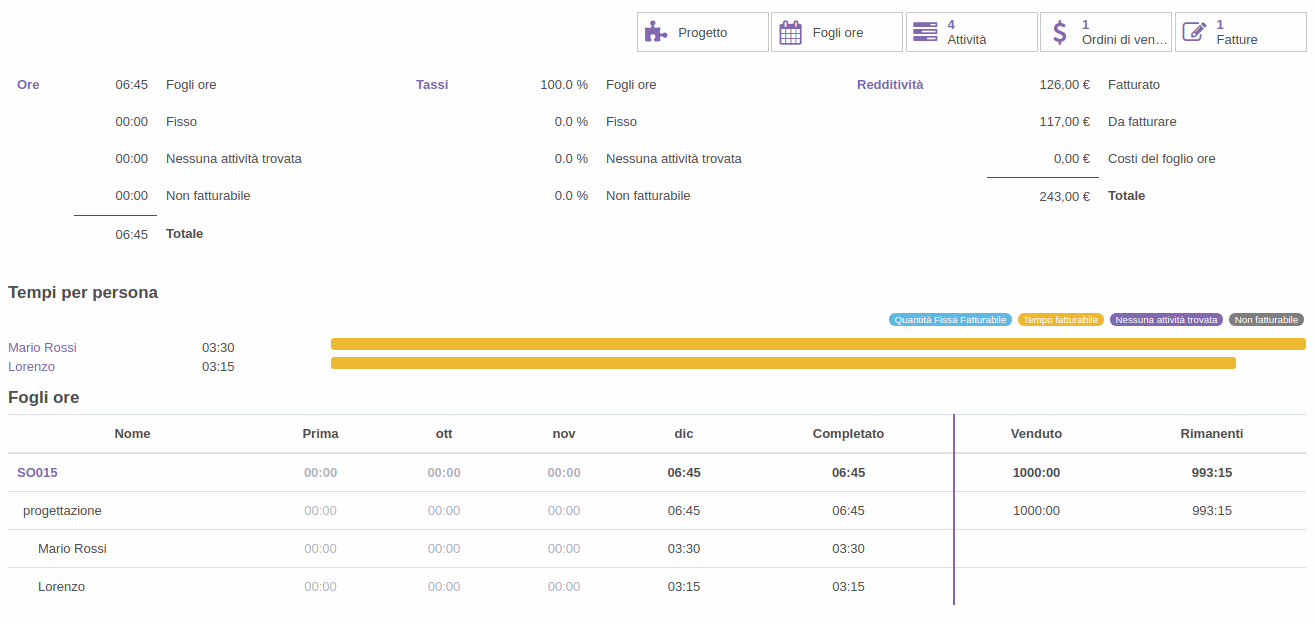Screen dimensions: 1315x624
Task: Click the 0,00 € Costi del foglio ore amount
Action: 1072,159
